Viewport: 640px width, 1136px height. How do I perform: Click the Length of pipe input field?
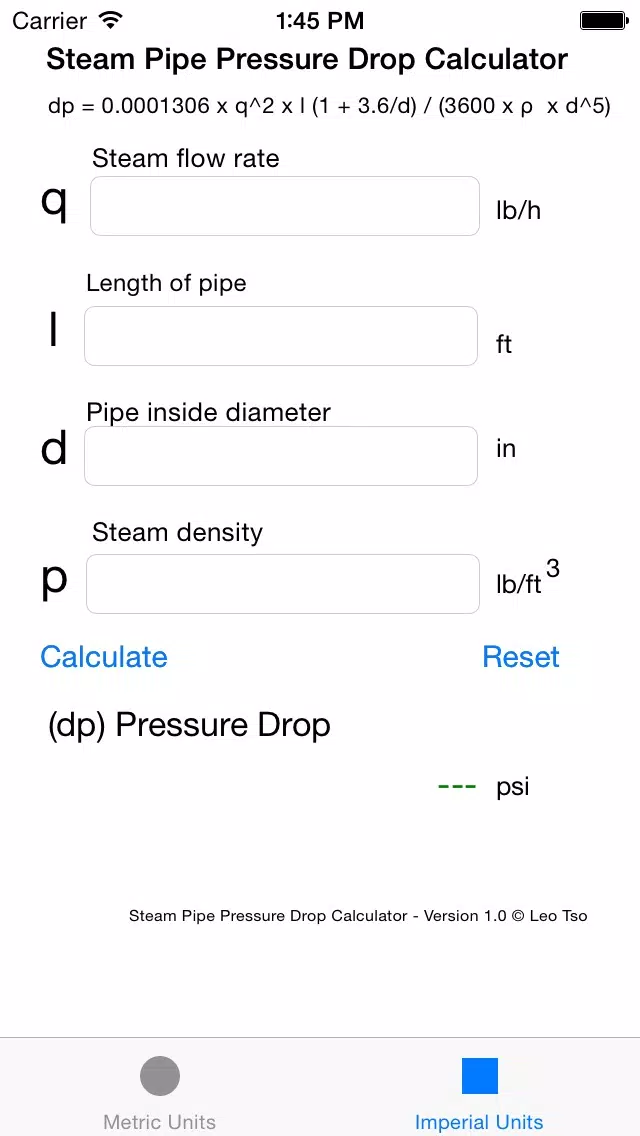(x=280, y=336)
